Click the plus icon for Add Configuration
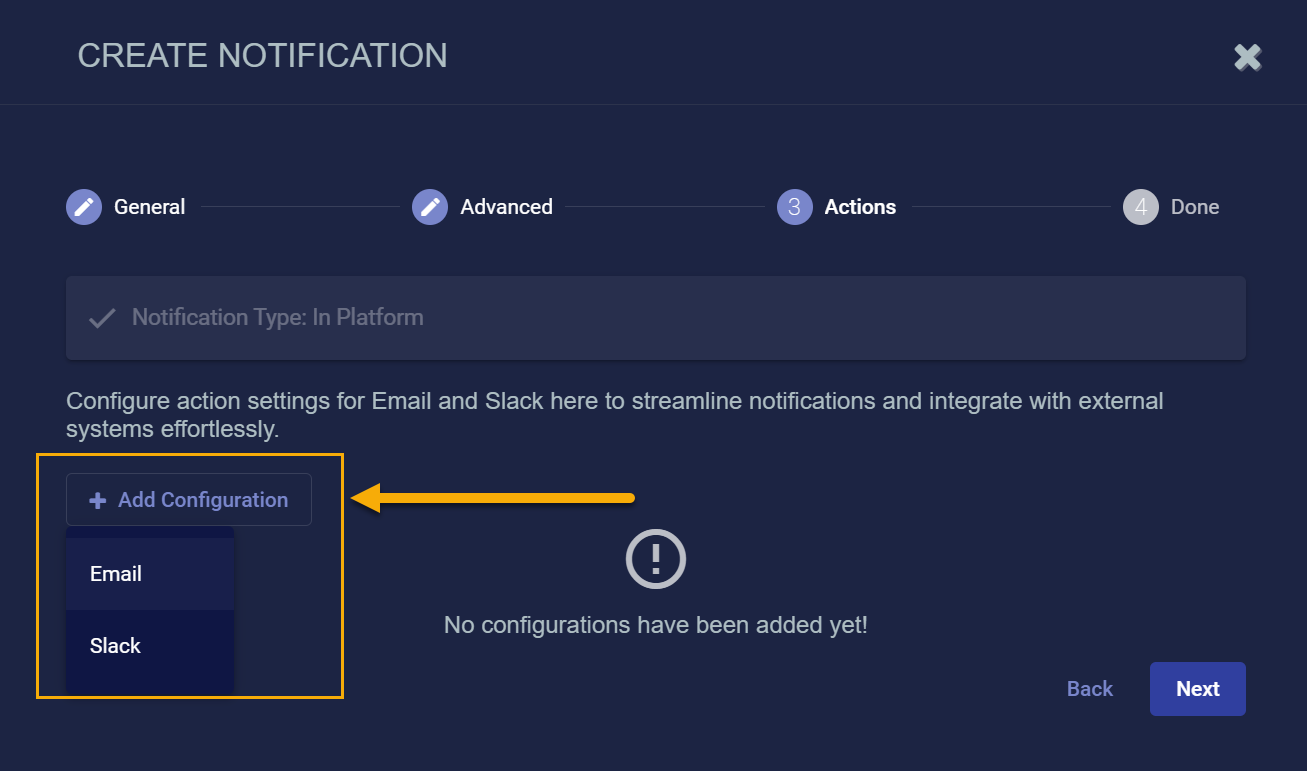This screenshot has height=771, width=1307. click(98, 500)
